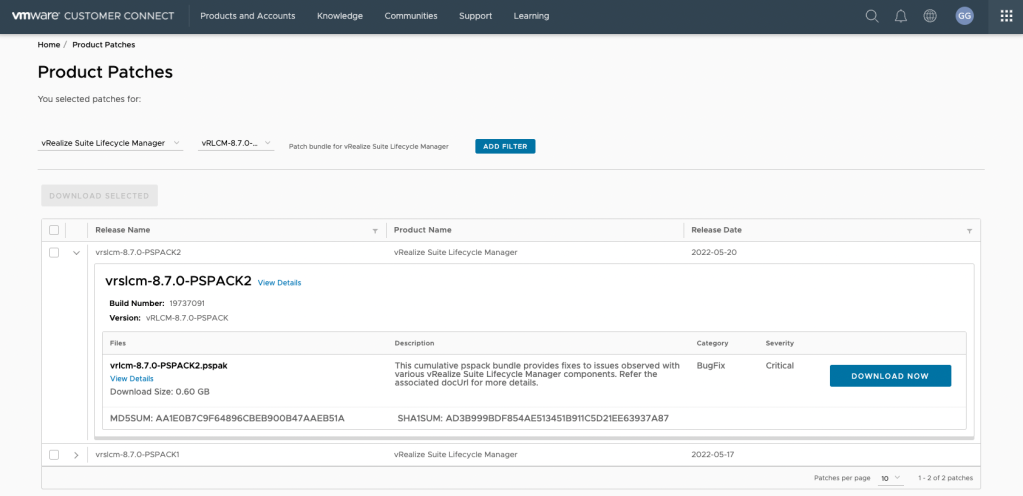This screenshot has height=496, width=1023.
Task: Open the Support menu
Action: 476,16
